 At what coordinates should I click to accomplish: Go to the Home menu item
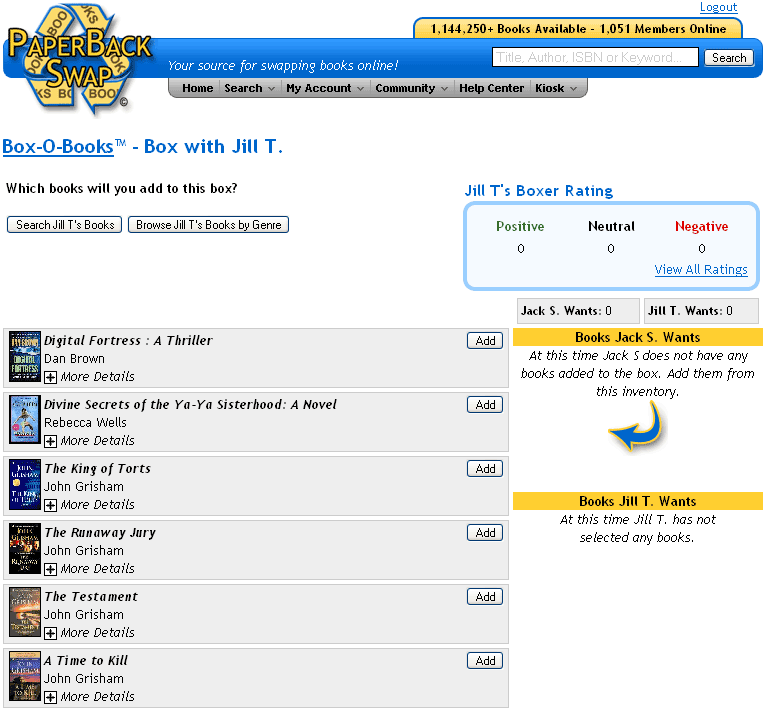tap(198, 88)
